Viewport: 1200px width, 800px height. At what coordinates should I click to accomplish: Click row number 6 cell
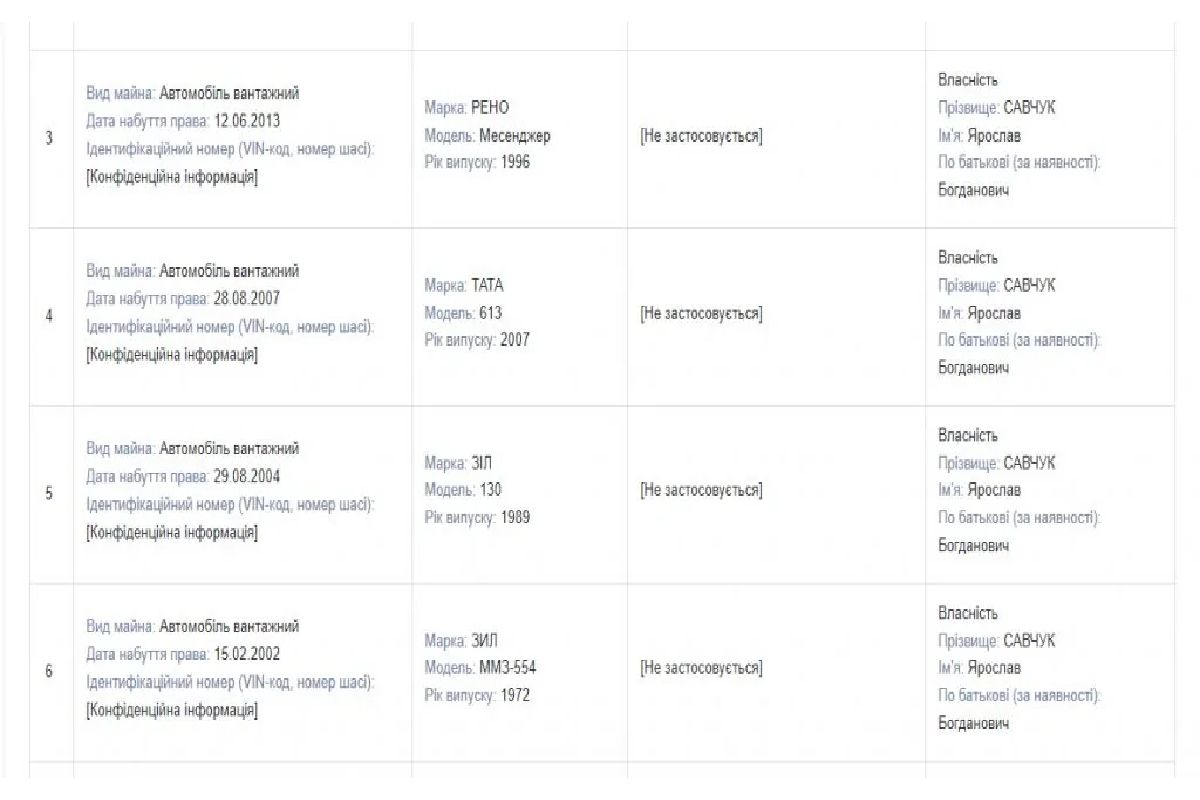pos(49,672)
